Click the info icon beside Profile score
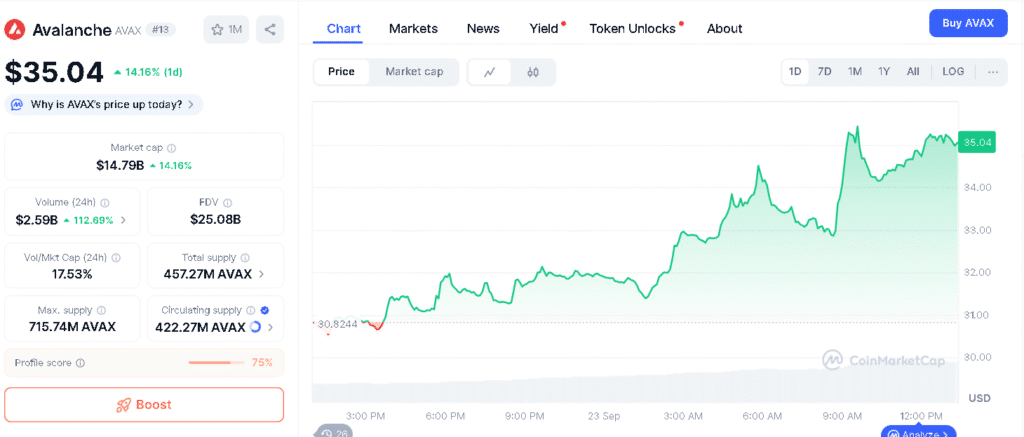This screenshot has width=1024, height=437. (80, 363)
